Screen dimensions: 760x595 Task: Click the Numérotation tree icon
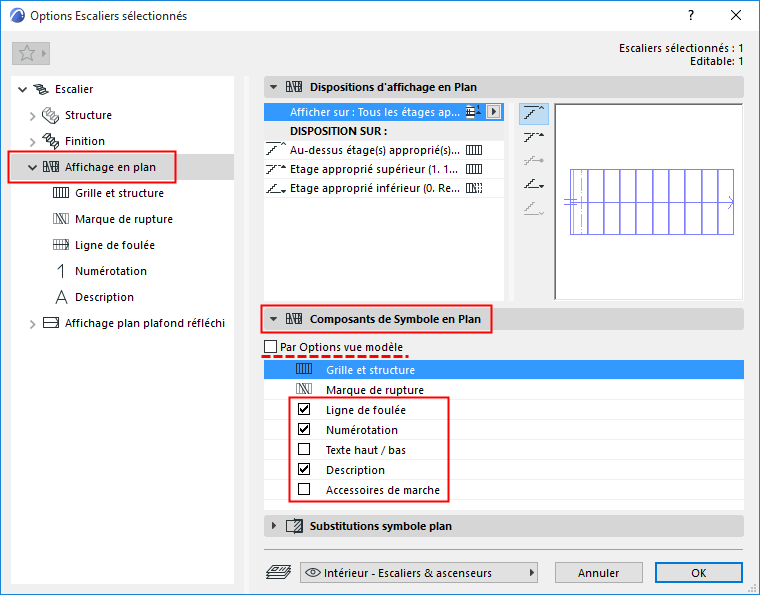[61, 271]
